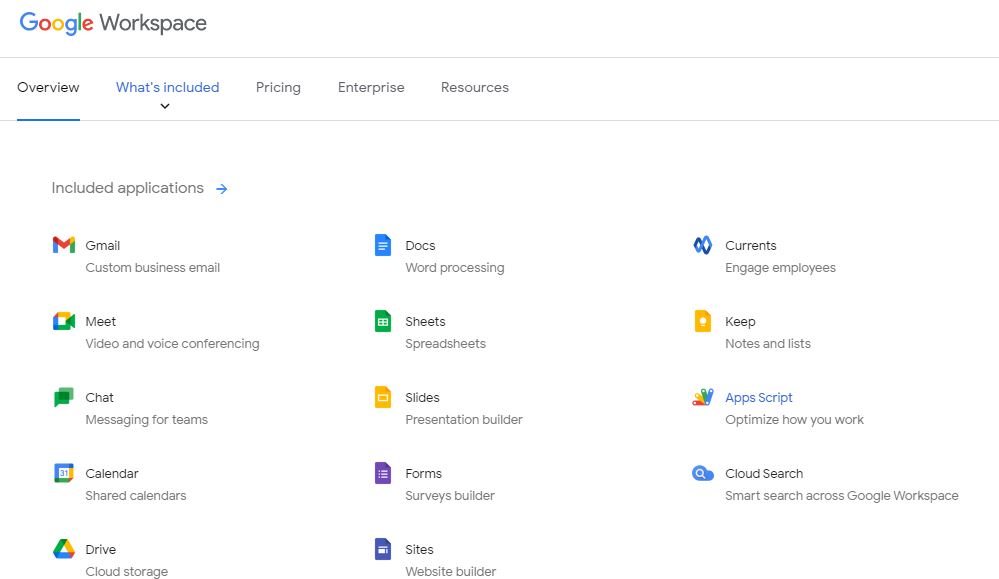The height and width of the screenshot is (579, 999).
Task: Expand the What's included dropdown chevron
Action: coord(165,106)
